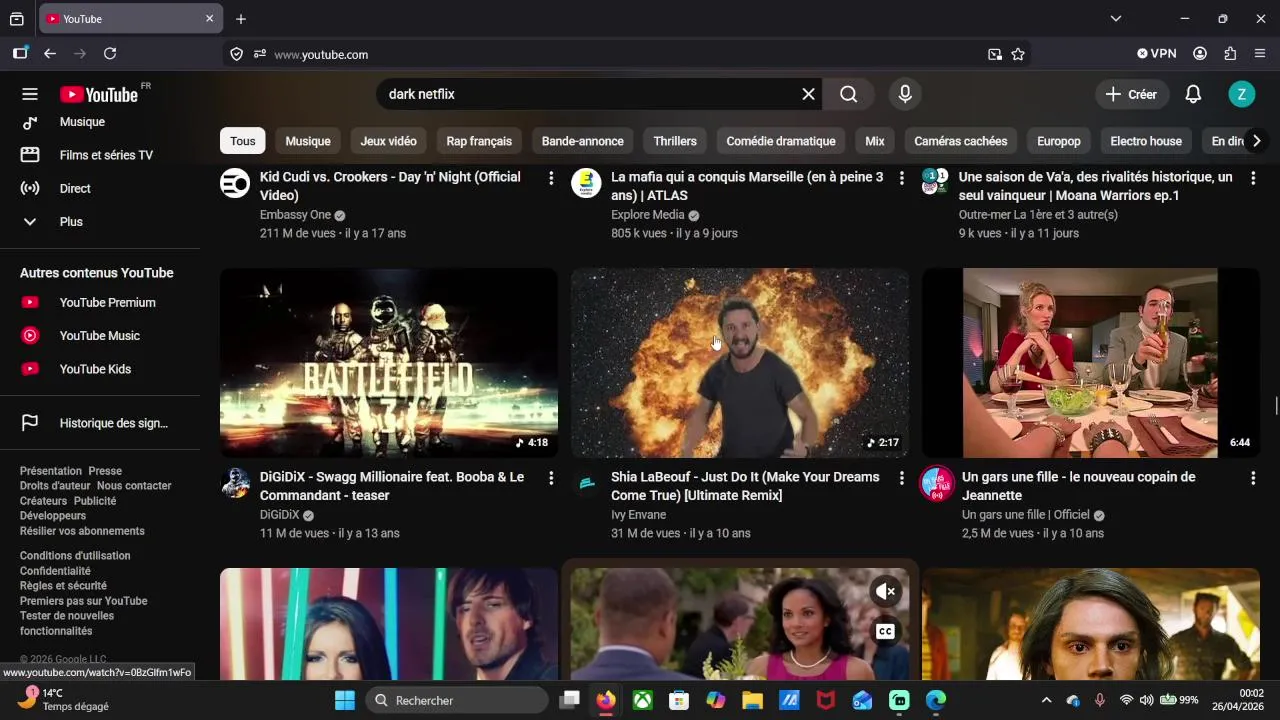Image resolution: width=1280 pixels, height=720 pixels.
Task: Open the Conditions d'utilisation link
Action: (75, 556)
